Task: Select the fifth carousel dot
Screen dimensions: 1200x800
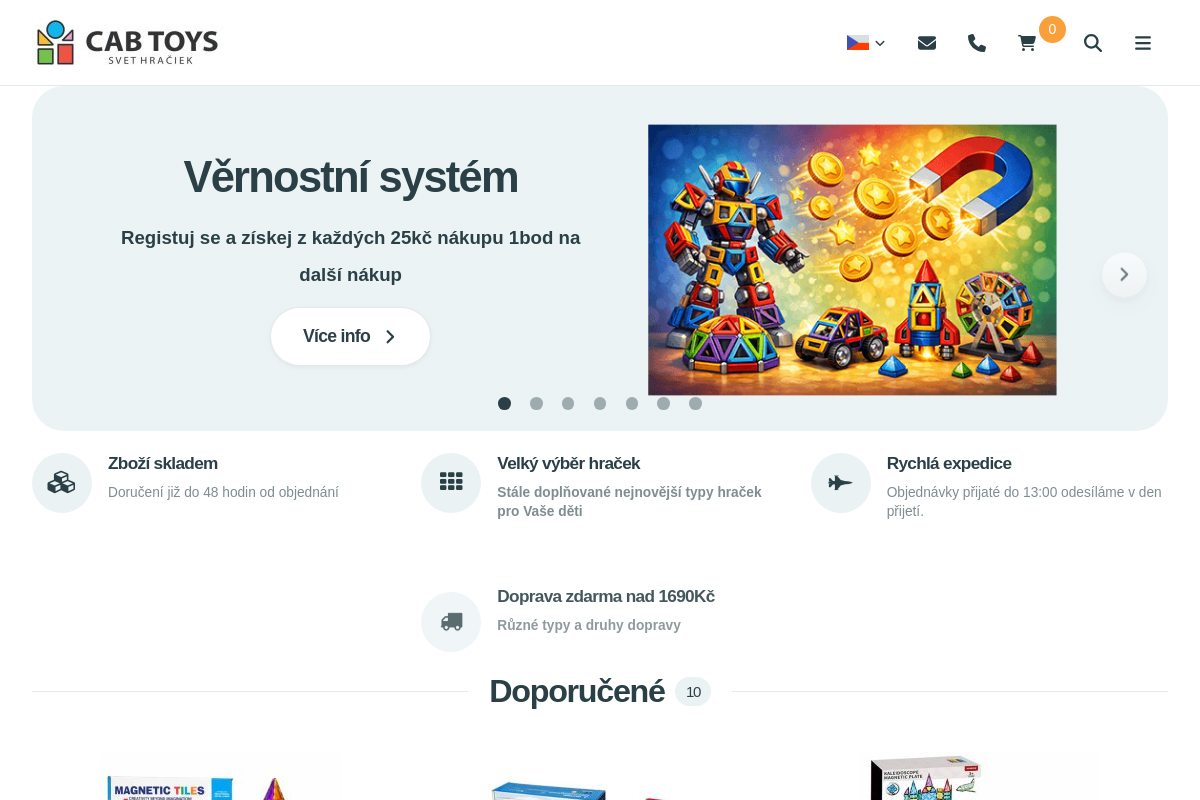Action: tap(632, 403)
